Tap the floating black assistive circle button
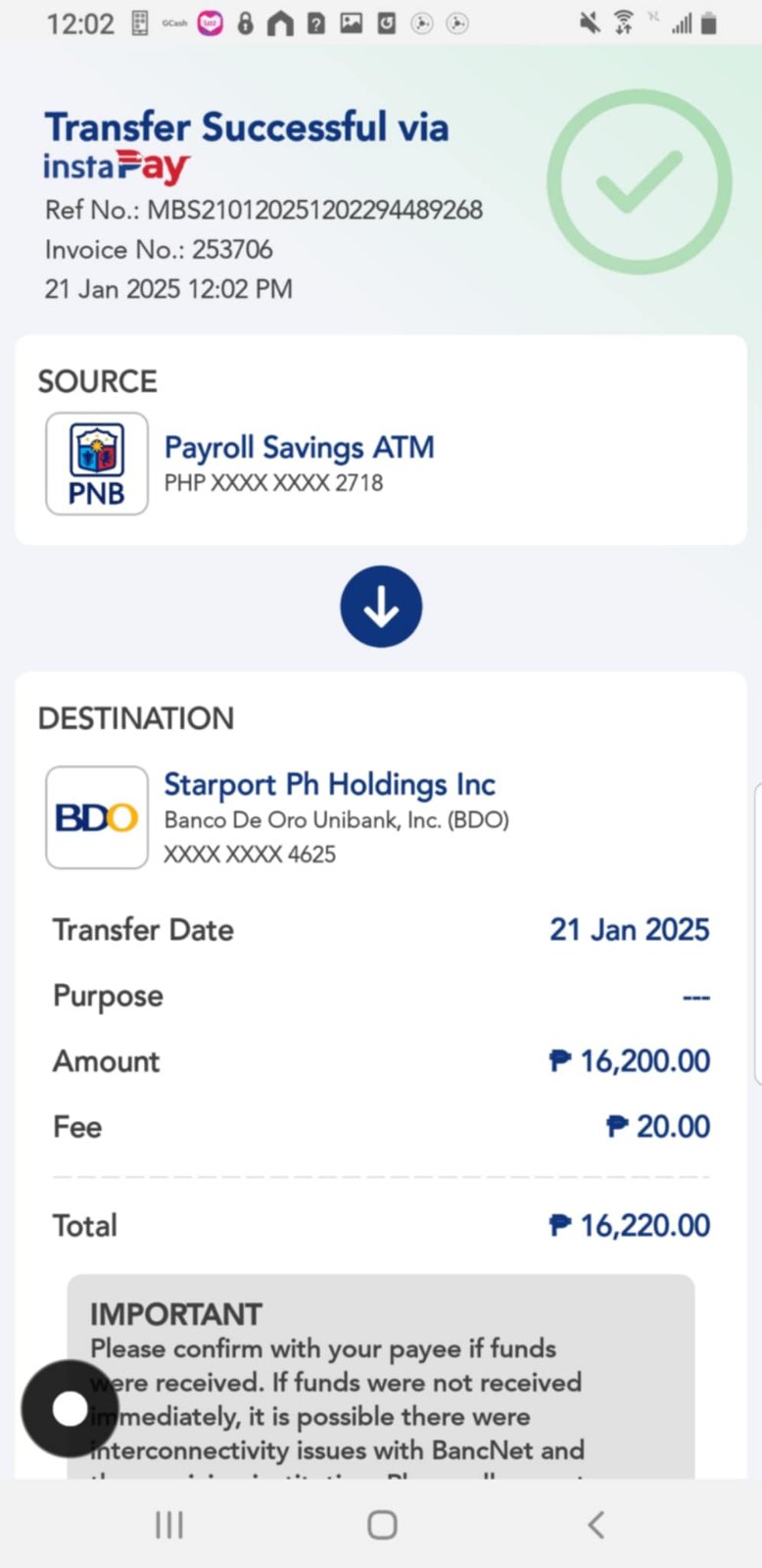Viewport: 762px width, 1568px height. 70,1408
